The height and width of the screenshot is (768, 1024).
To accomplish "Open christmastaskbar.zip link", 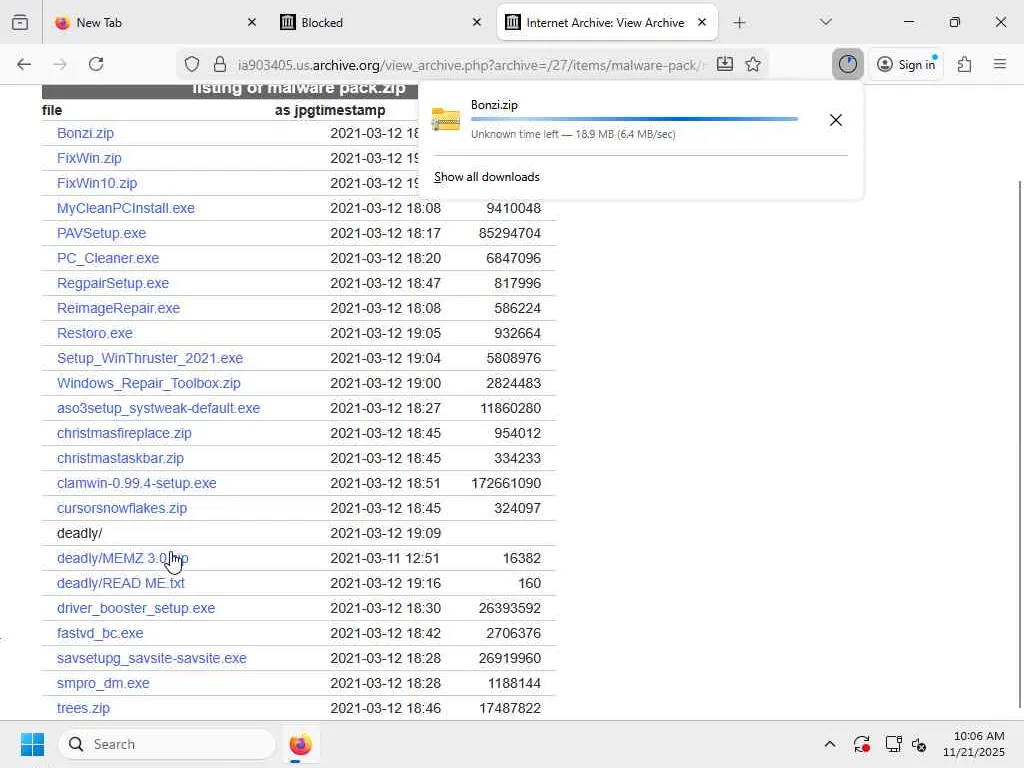I will tap(120, 458).
